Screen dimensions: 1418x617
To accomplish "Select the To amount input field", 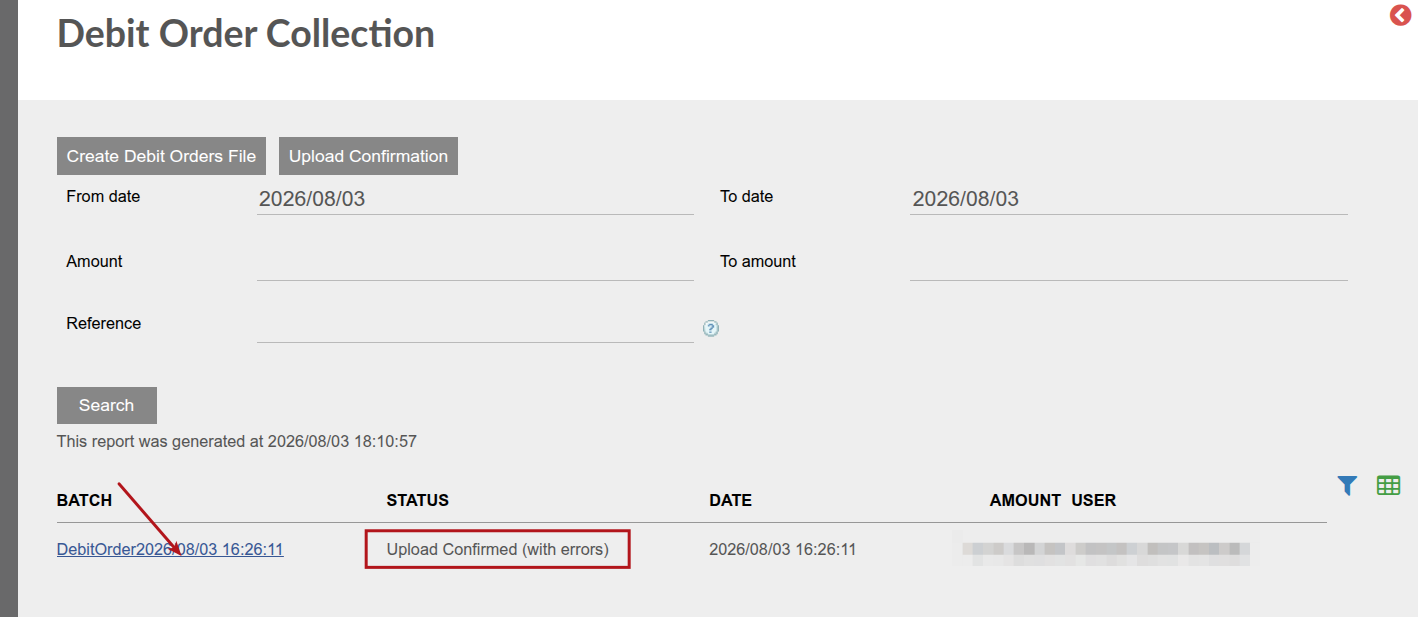I will pyautogui.click(x=1129, y=264).
